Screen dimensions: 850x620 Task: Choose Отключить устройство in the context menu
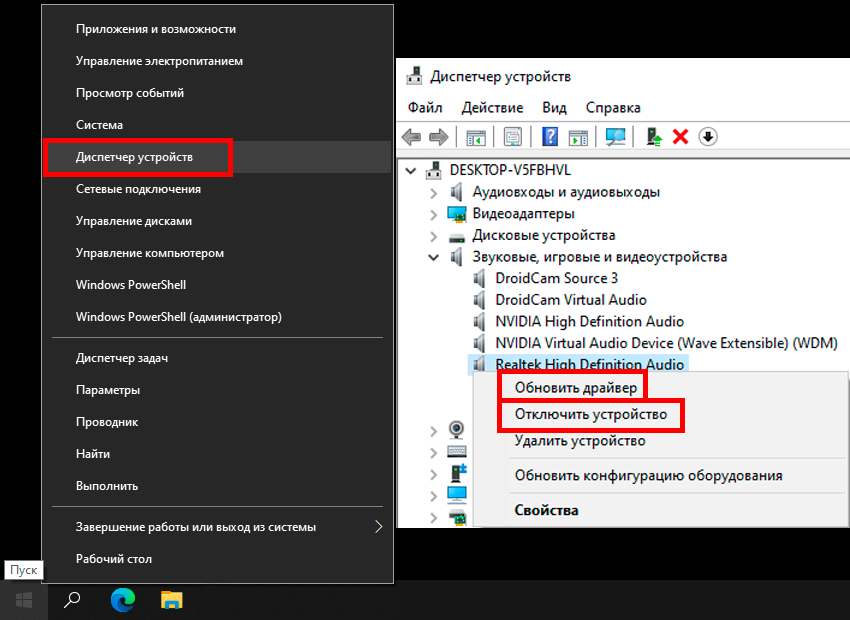click(590, 414)
